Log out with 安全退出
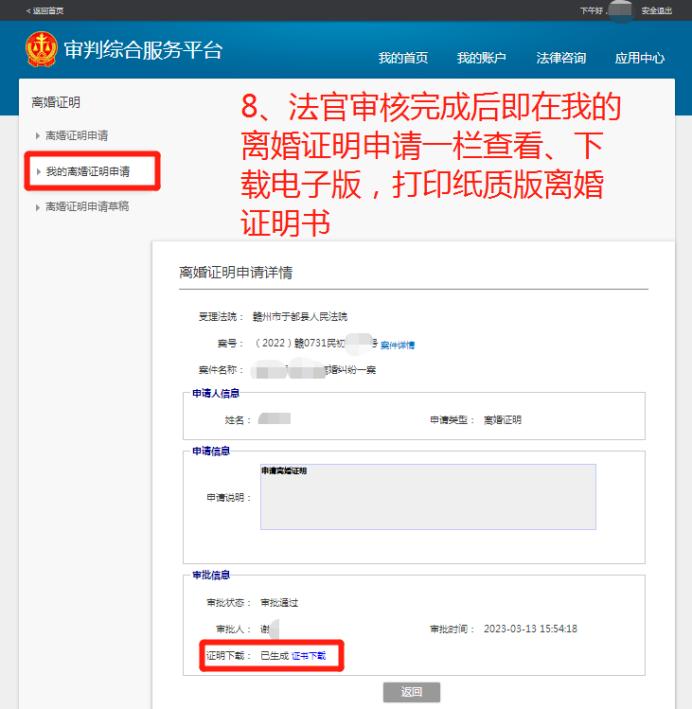Viewport: 692px width, 709px height. tap(656, 10)
